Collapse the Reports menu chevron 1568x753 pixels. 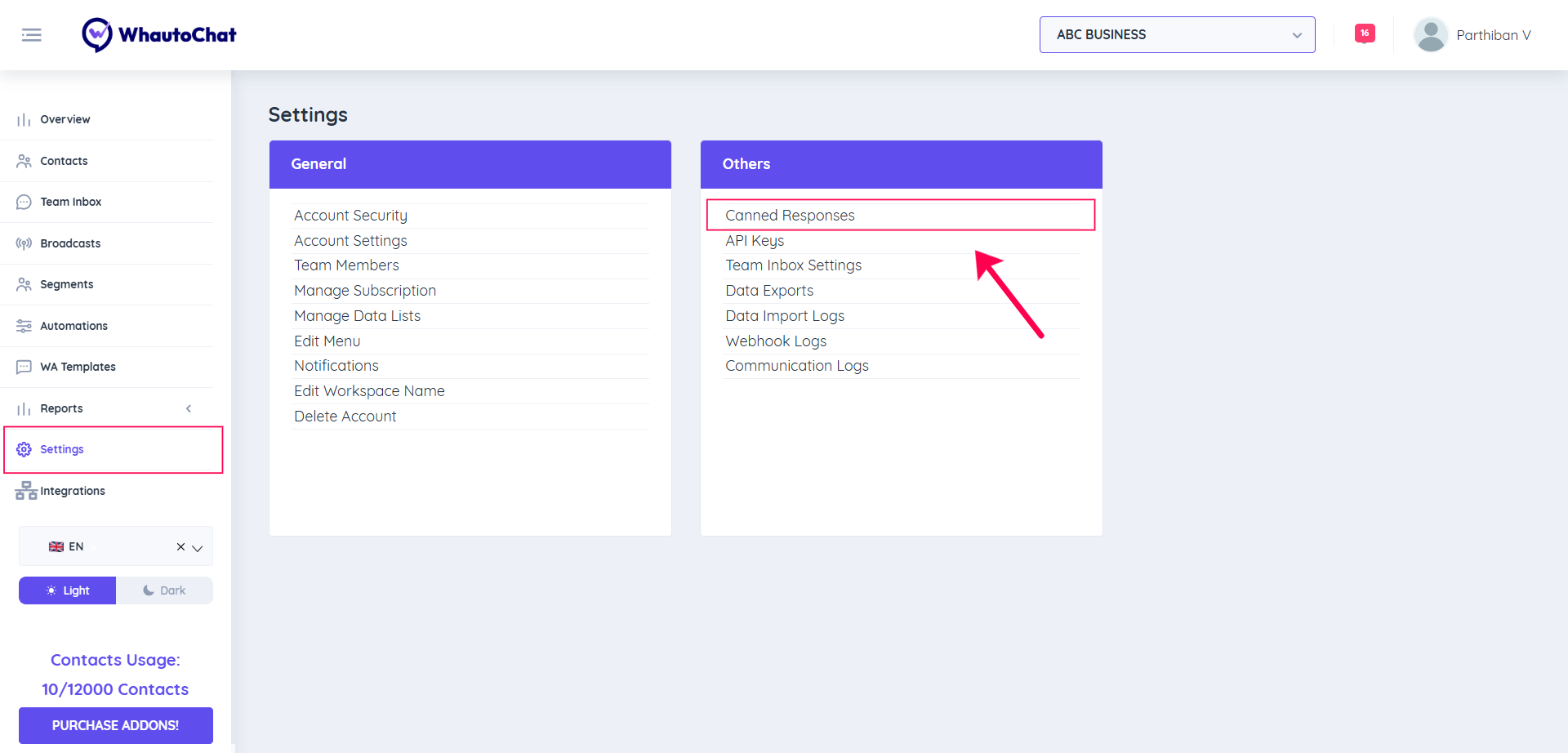pyautogui.click(x=189, y=408)
